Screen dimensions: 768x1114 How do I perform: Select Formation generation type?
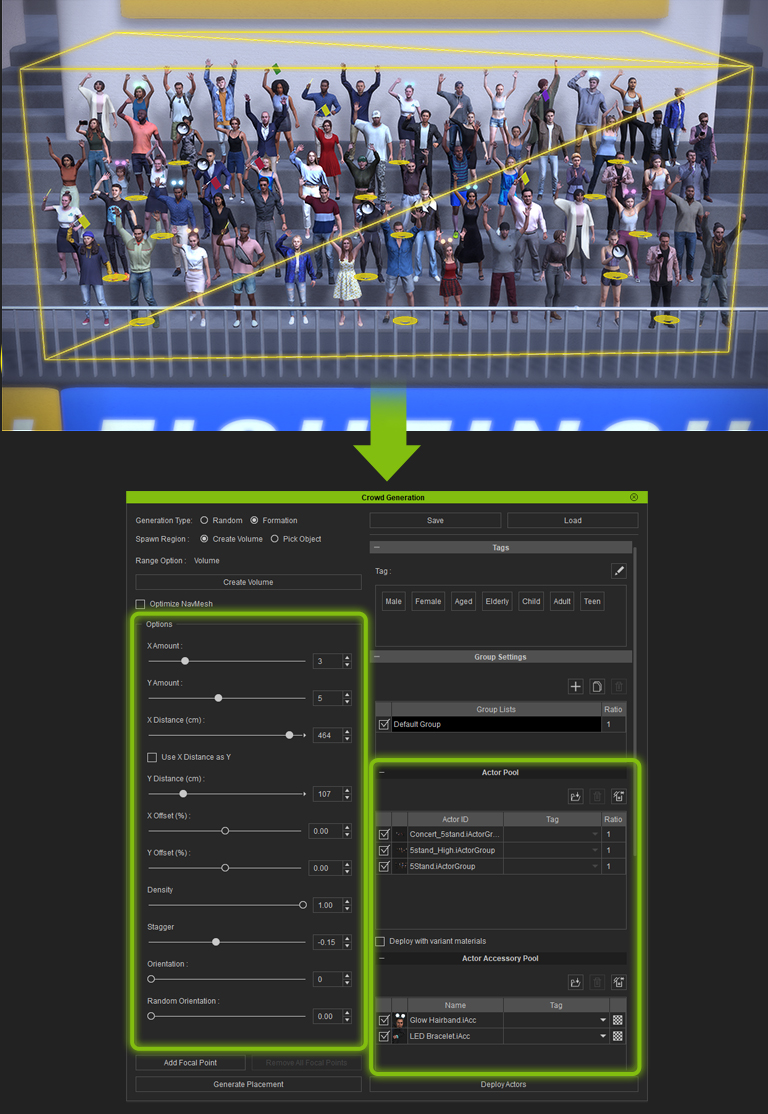pyautogui.click(x=254, y=520)
